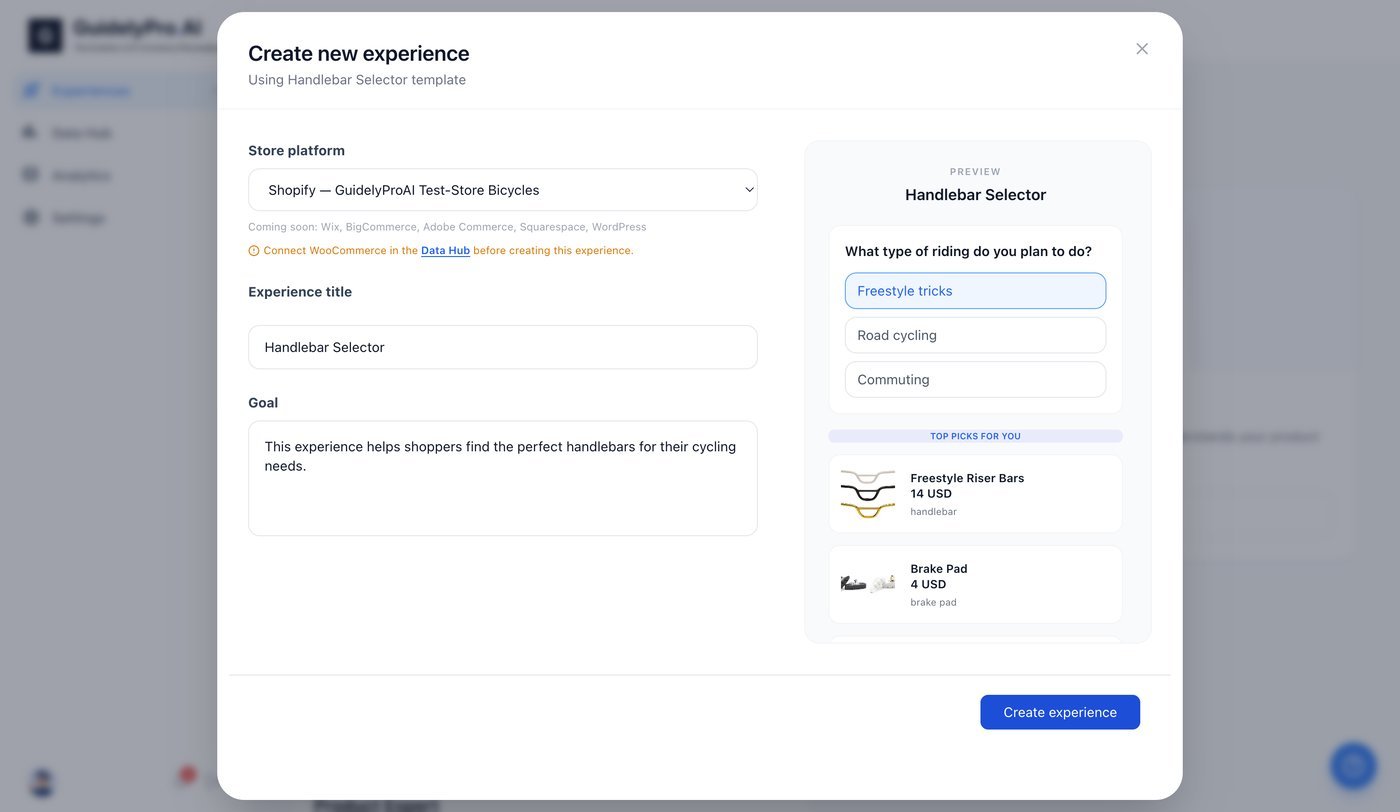The image size is (1400, 812).
Task: Click the Create experience button
Action: pos(1060,712)
